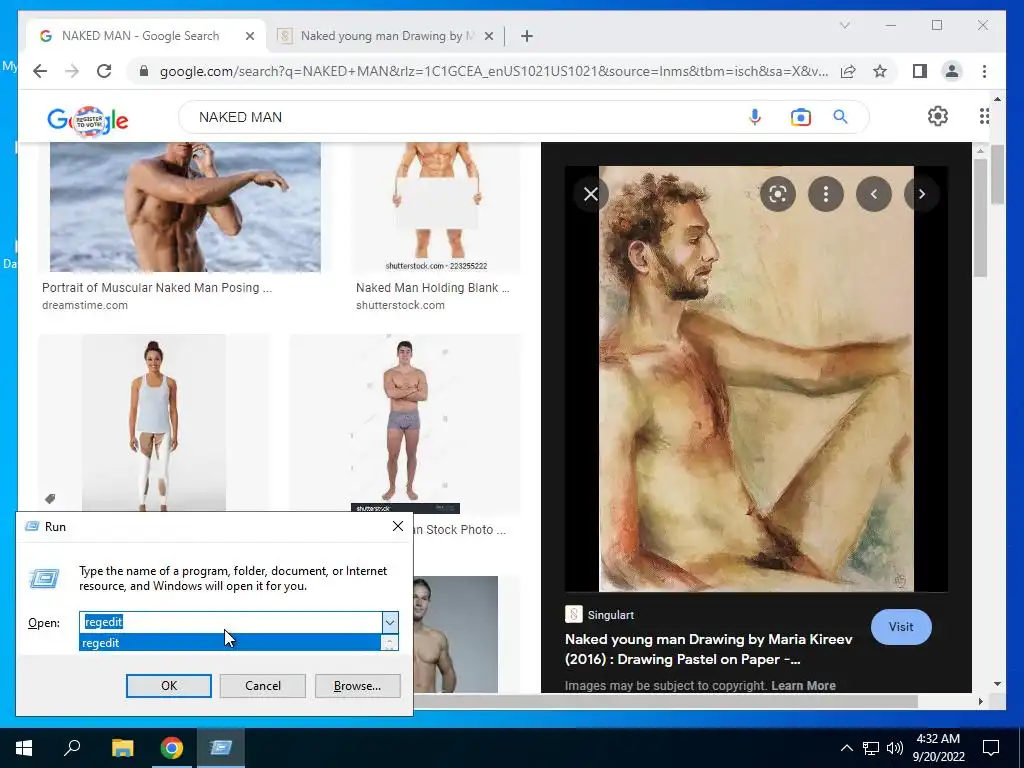Search inside image with the Lens icon
1024x768 pixels.
click(777, 194)
